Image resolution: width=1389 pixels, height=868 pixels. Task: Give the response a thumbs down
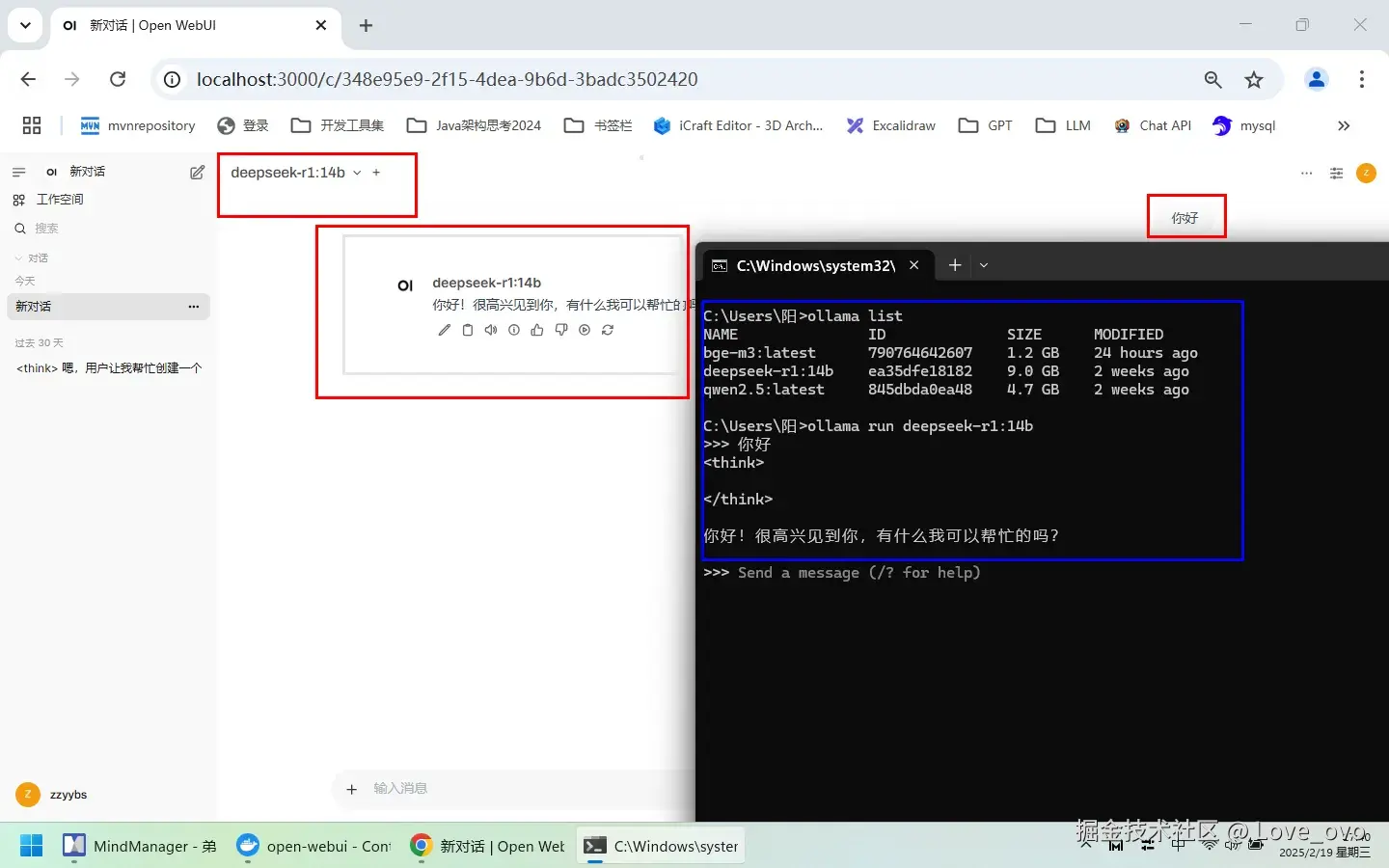point(560,330)
